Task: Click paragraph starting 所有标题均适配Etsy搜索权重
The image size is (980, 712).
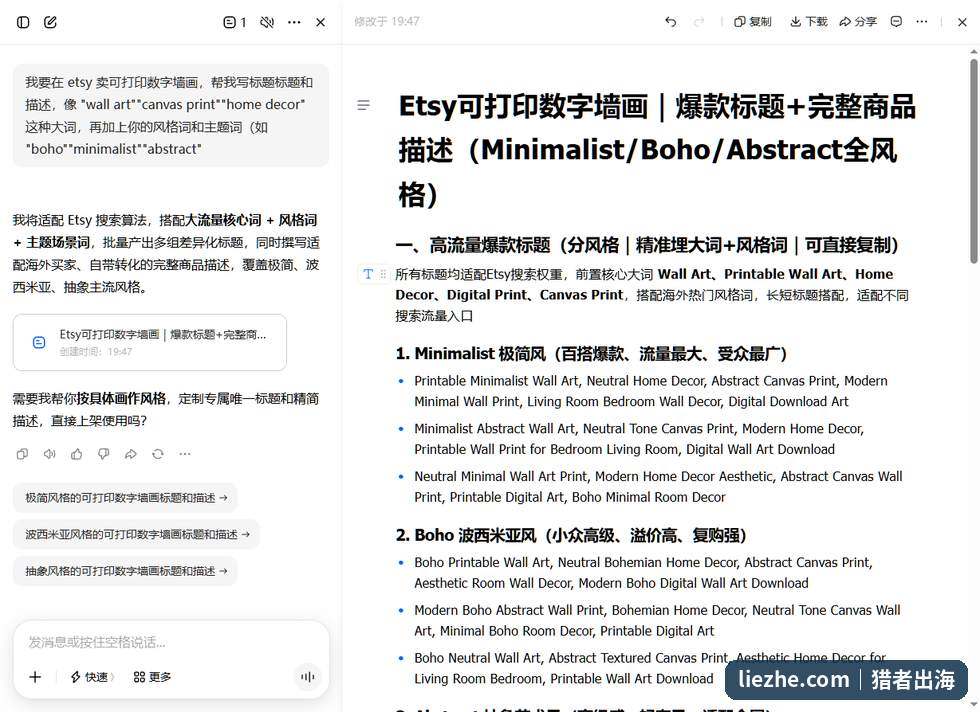Action: tap(652, 295)
